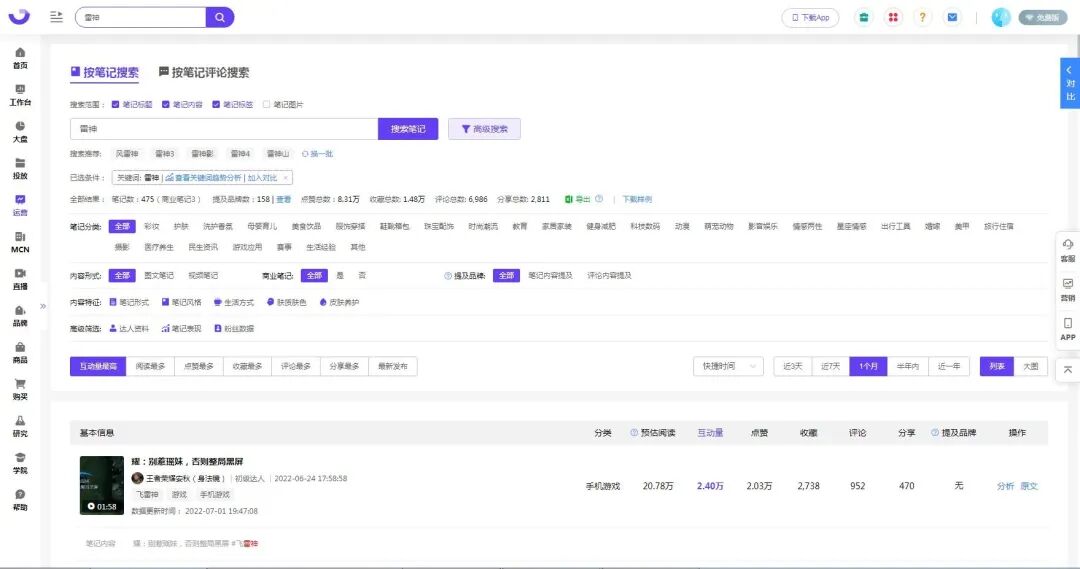1080x569 pixels.
Task: Select 否 for 商业笔记 filter
Action: coord(362,276)
